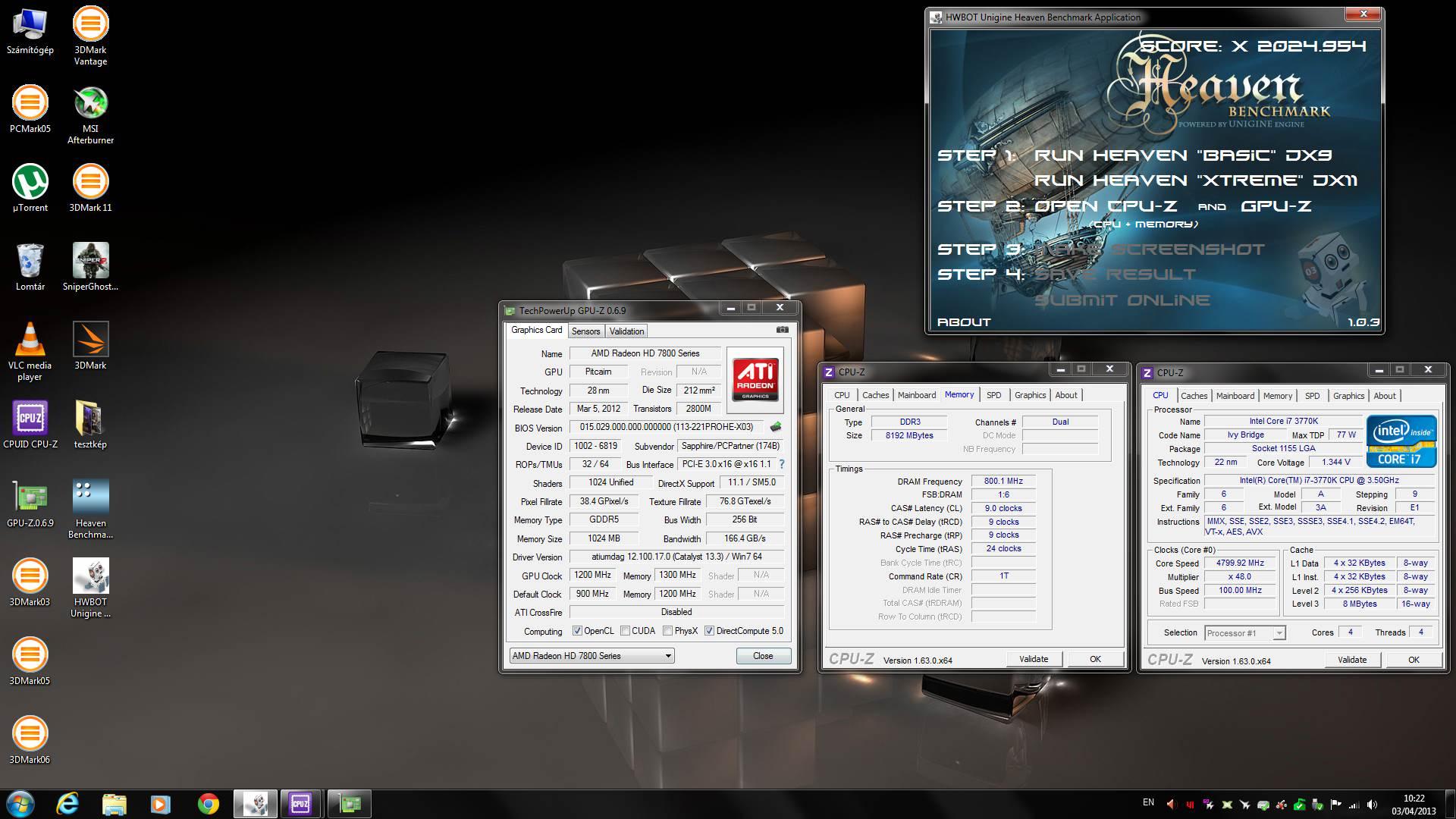The width and height of the screenshot is (1456, 819).
Task: Click Validate in the CPU-Z processor window
Action: click(x=1352, y=660)
